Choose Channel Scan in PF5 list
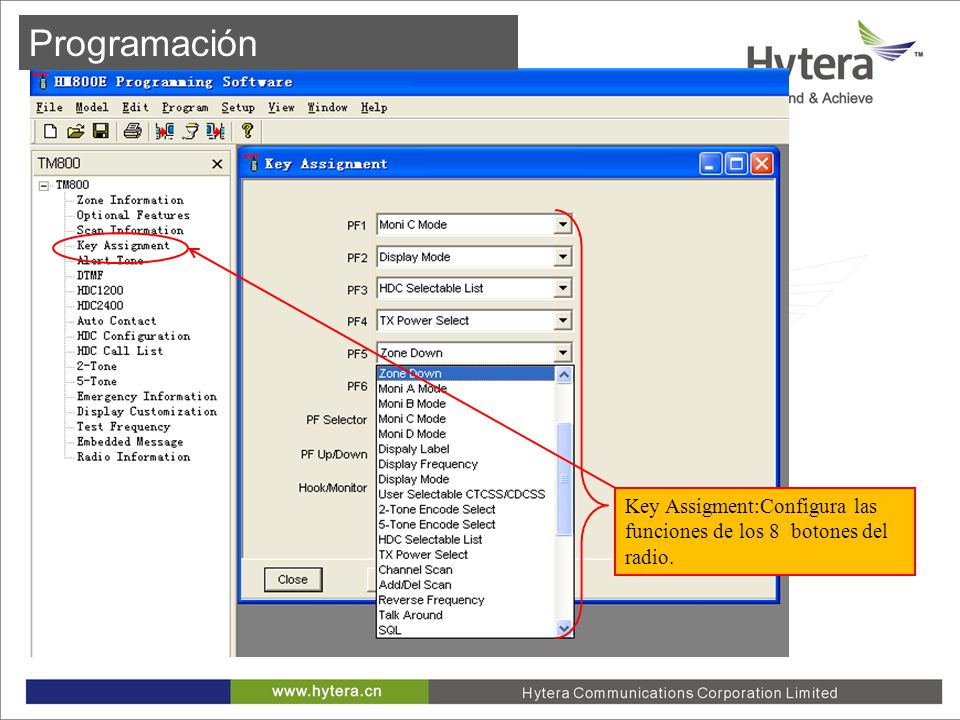Viewport: 960px width, 720px height. 467,569
